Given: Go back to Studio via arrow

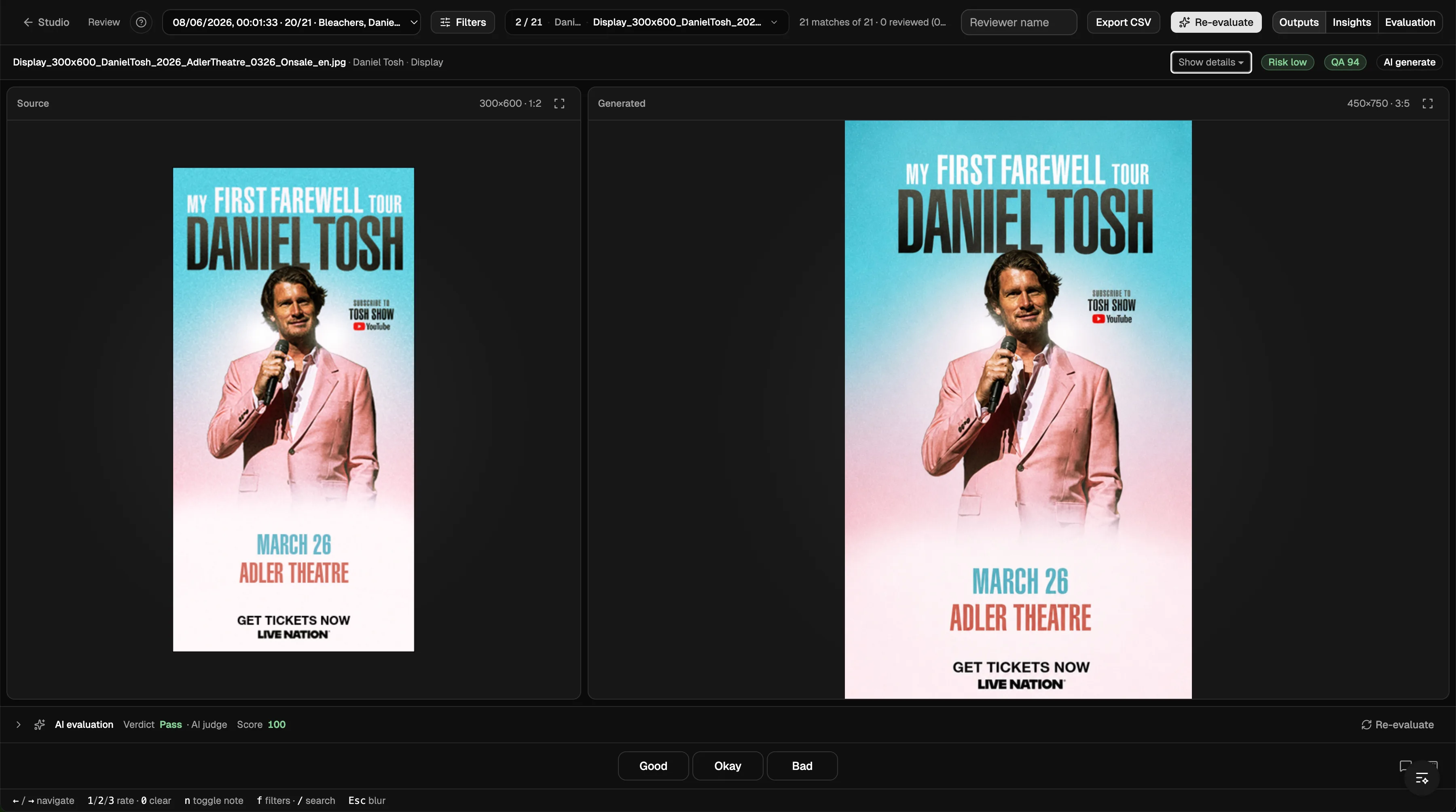Looking at the screenshot, I should coord(28,22).
